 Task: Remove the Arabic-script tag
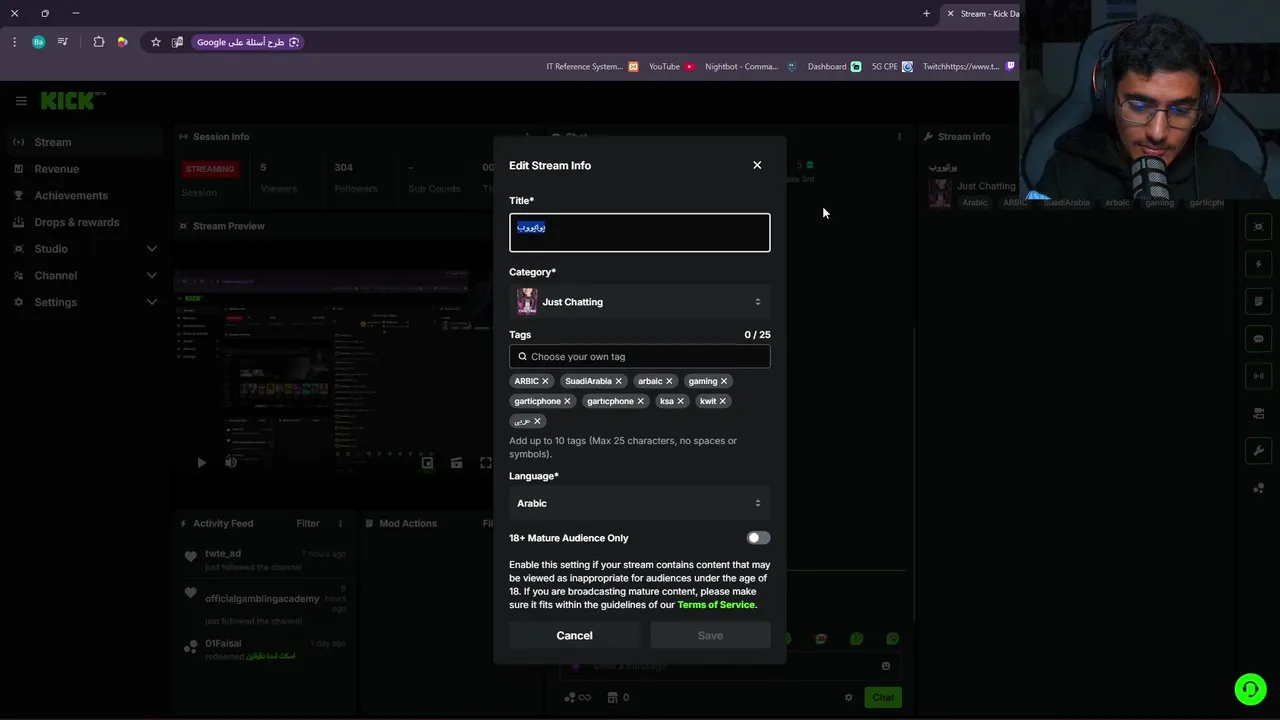[x=537, y=421]
